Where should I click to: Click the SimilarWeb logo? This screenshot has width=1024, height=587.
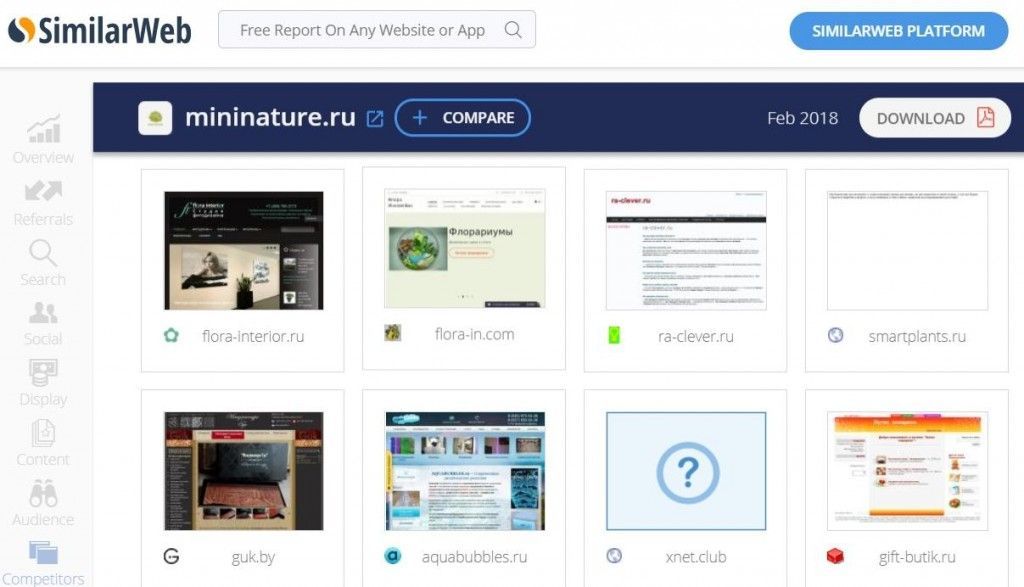coord(99,31)
